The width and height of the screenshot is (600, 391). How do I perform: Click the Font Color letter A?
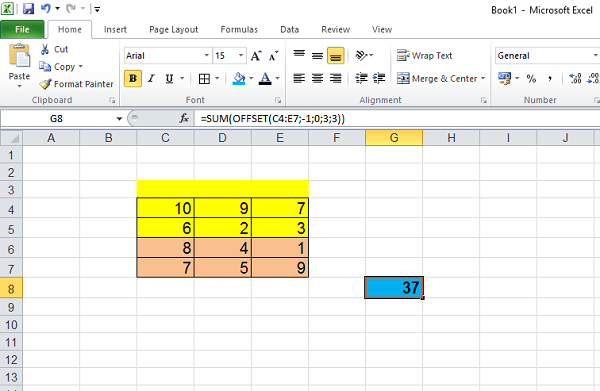(265, 78)
